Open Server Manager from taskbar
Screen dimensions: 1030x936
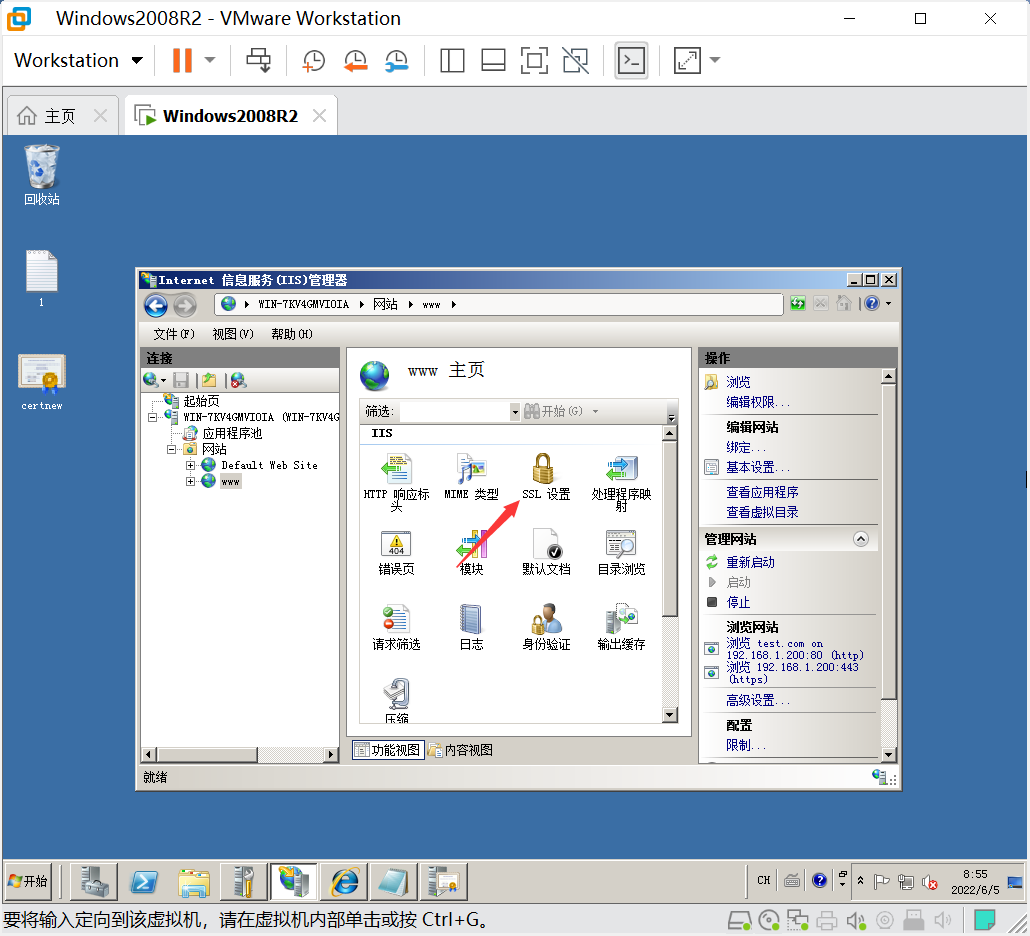[x=94, y=881]
